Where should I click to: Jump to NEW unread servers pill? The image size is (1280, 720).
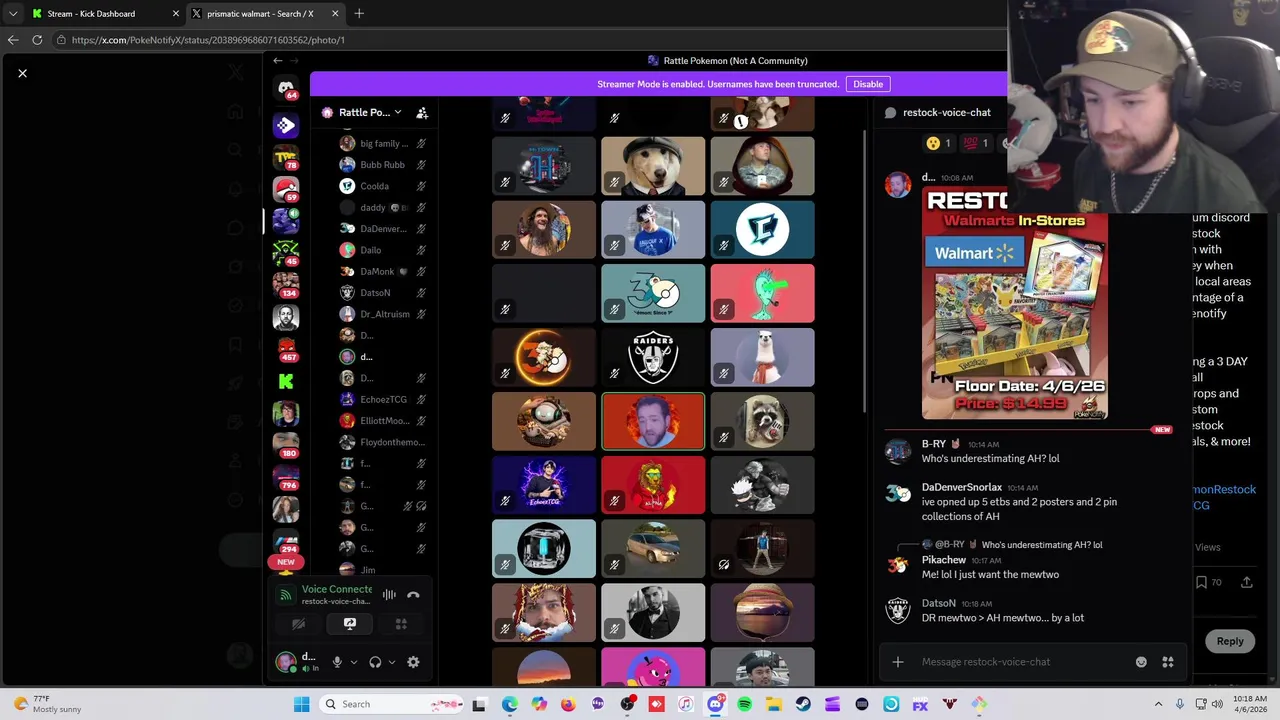pos(285,562)
